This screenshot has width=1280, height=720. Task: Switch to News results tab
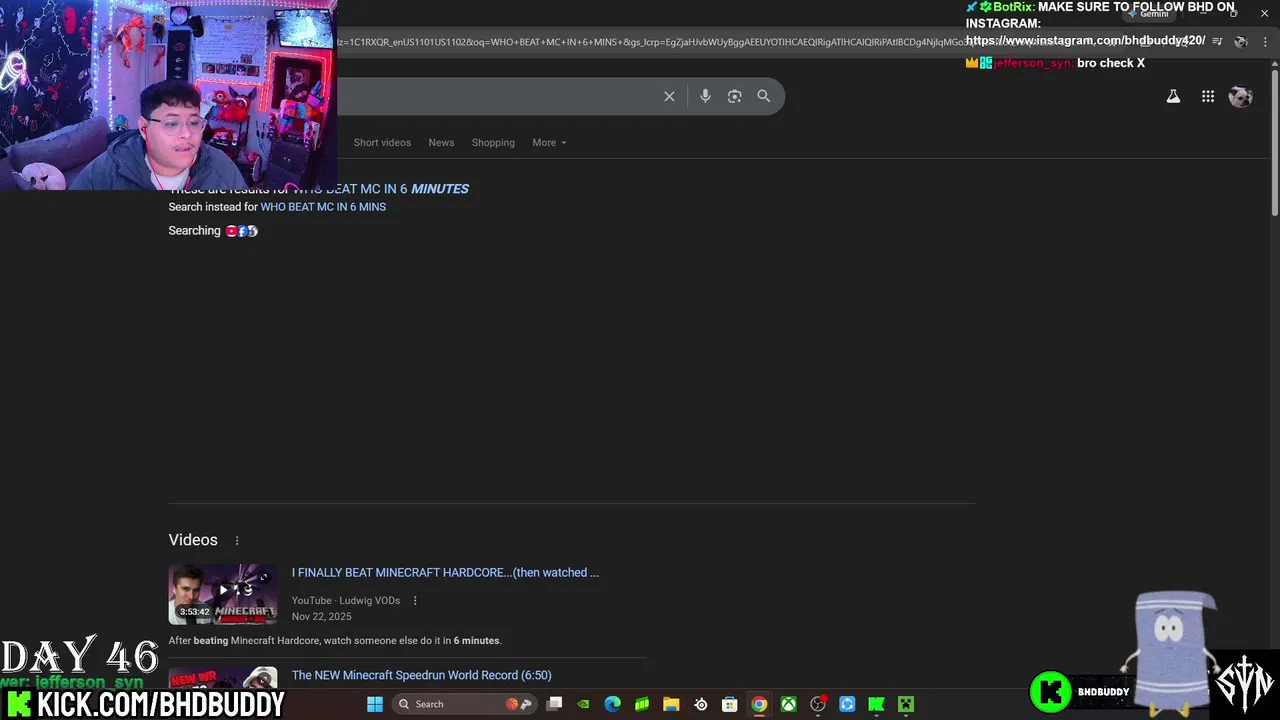pos(441,143)
